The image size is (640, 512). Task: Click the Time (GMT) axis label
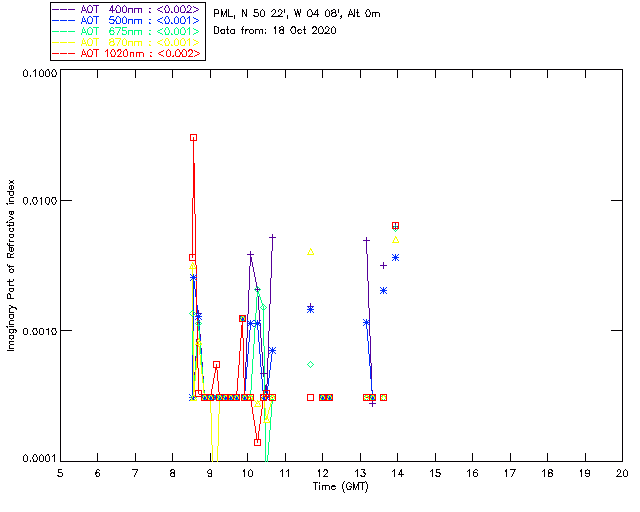coord(341,487)
